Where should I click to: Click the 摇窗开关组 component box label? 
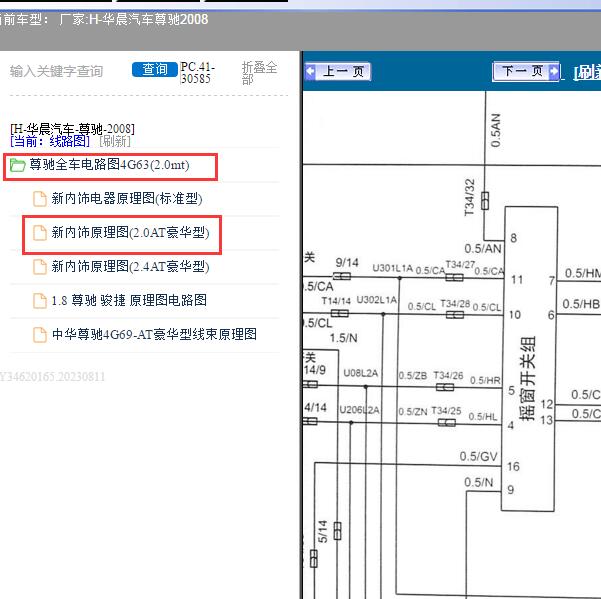527,378
